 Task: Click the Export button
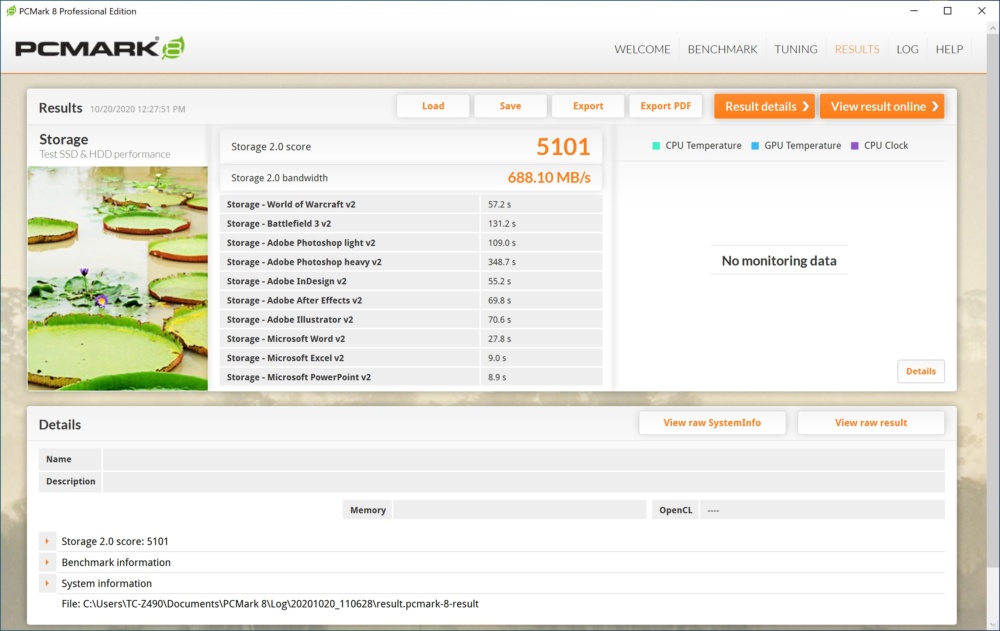click(588, 106)
